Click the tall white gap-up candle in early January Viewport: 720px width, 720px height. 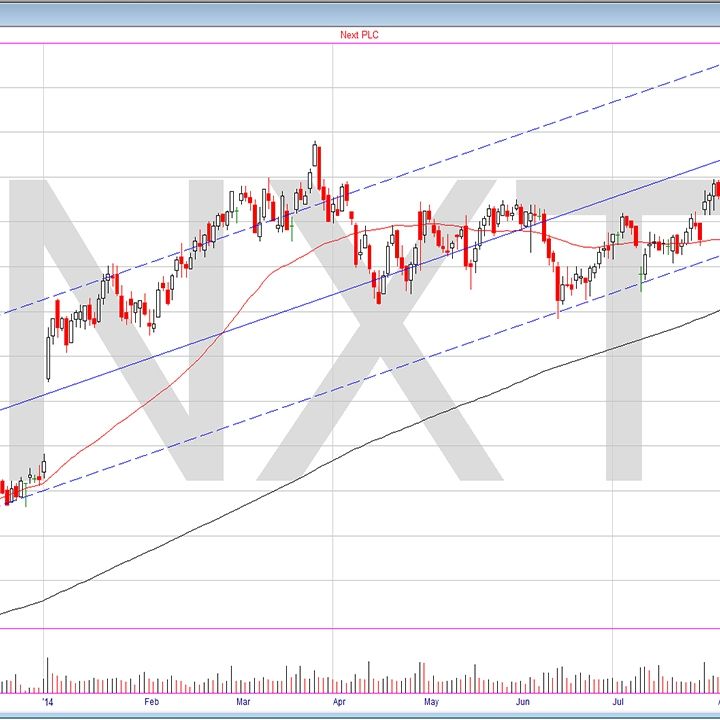49,350
